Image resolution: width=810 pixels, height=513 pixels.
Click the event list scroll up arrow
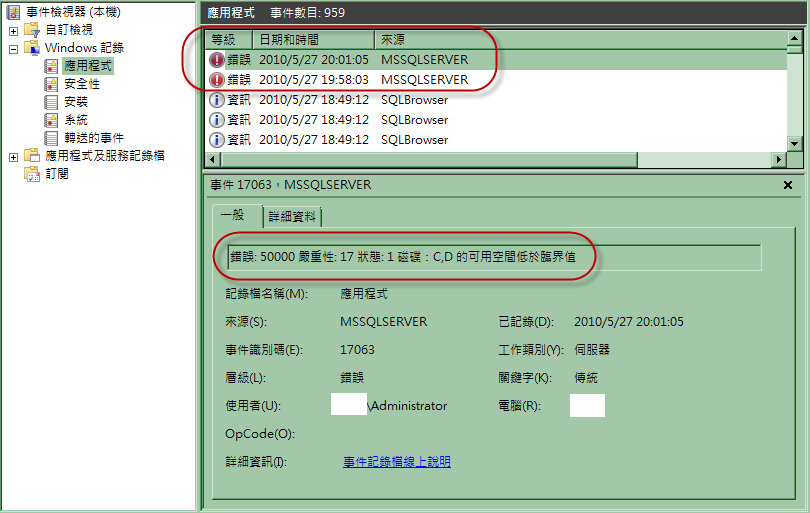[x=795, y=38]
